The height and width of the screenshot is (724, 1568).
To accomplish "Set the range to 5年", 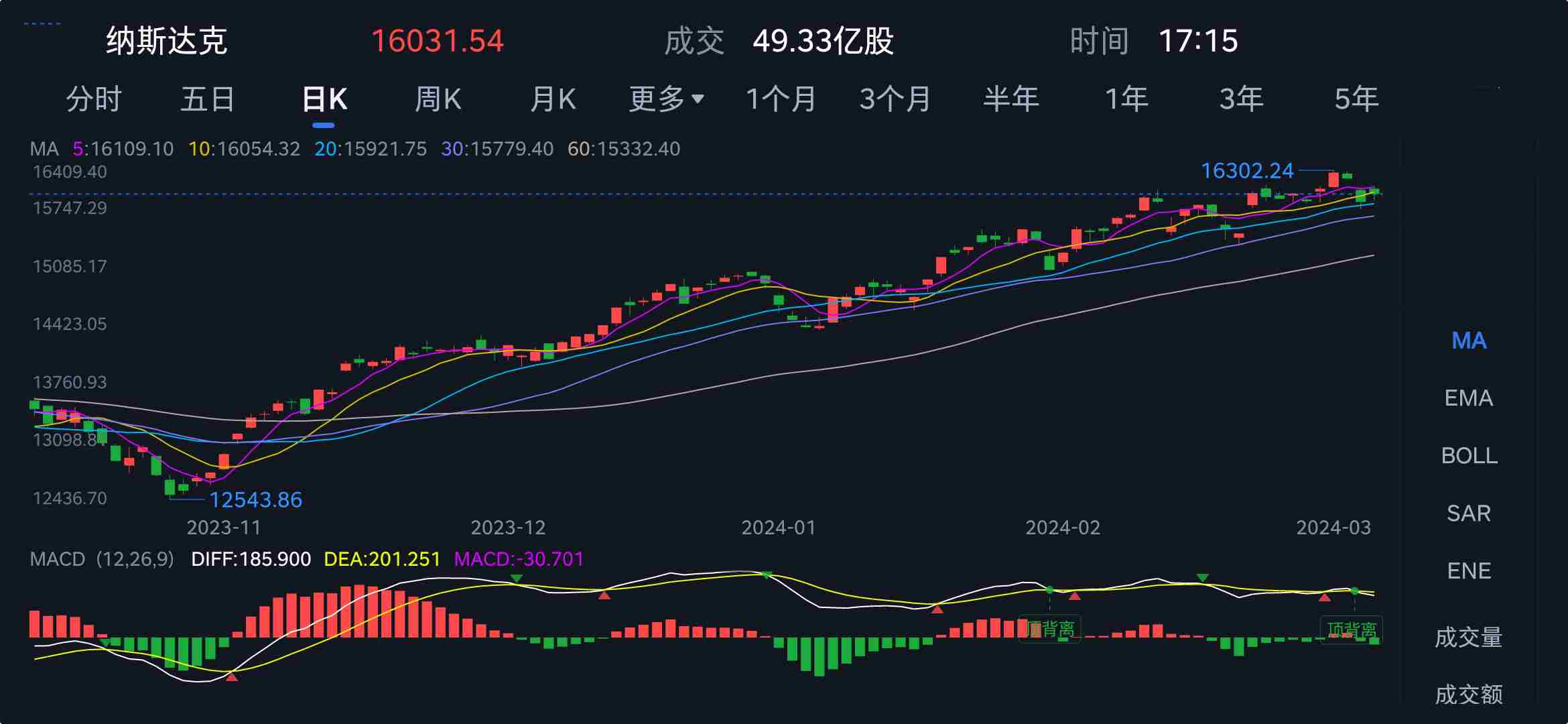I will [x=1356, y=99].
